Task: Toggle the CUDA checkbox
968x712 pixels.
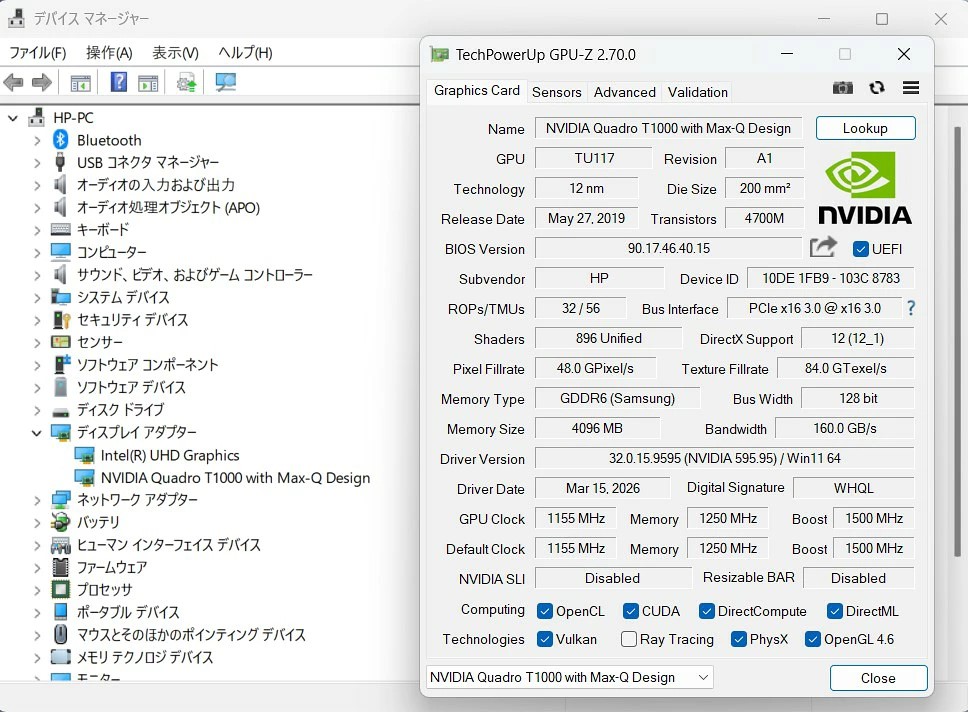Action: coord(630,611)
